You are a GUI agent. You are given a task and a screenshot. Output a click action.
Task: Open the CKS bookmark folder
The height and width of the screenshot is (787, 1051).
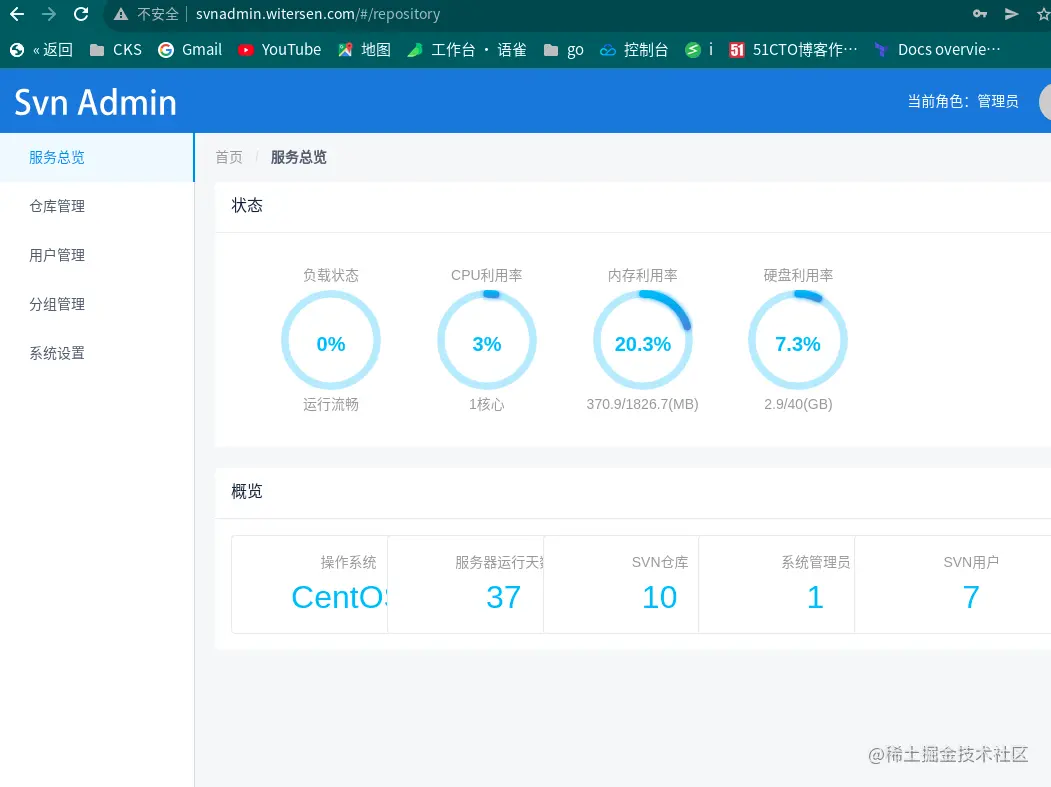(116, 50)
